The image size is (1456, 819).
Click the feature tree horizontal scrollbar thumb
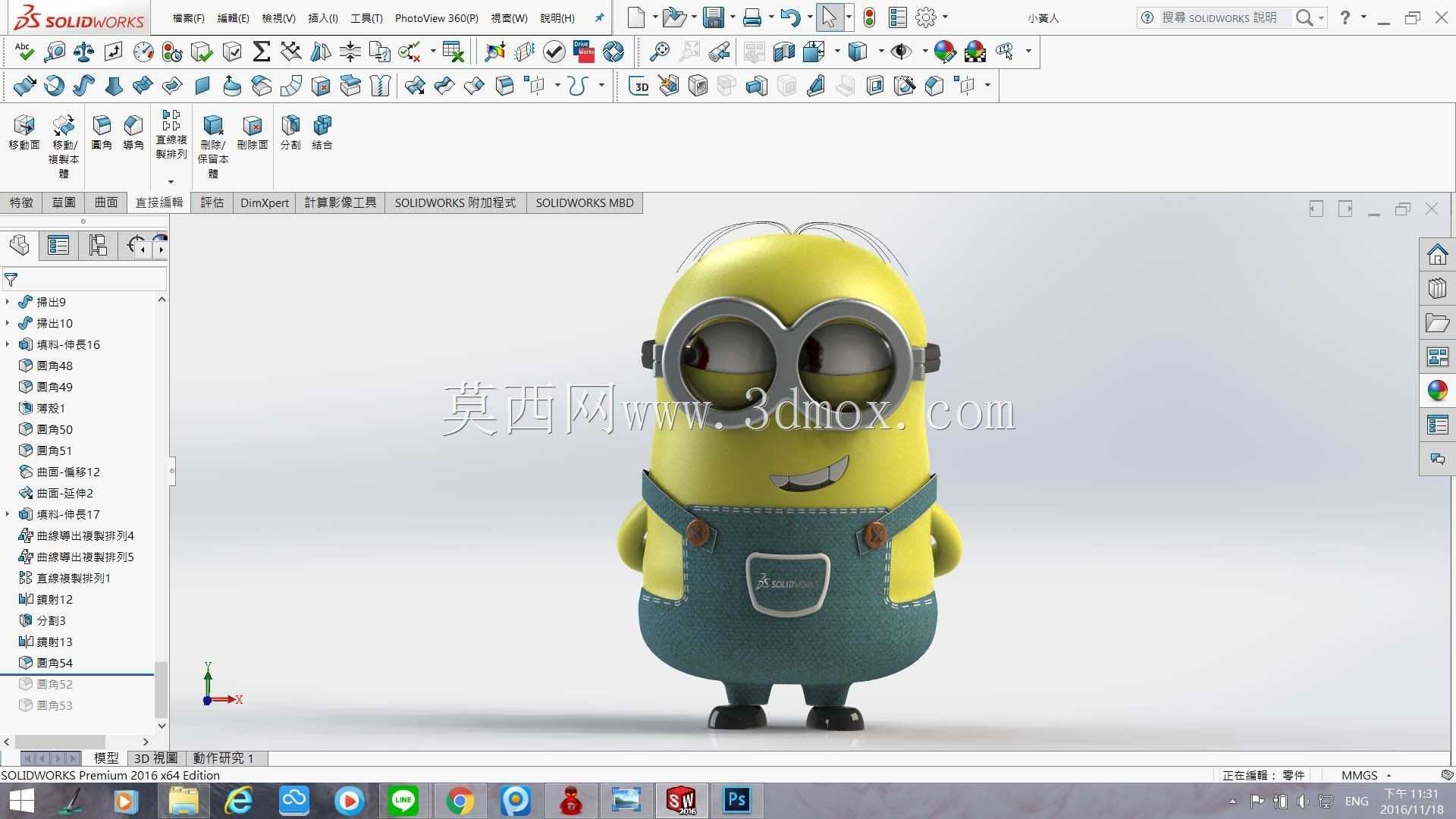coord(60,742)
